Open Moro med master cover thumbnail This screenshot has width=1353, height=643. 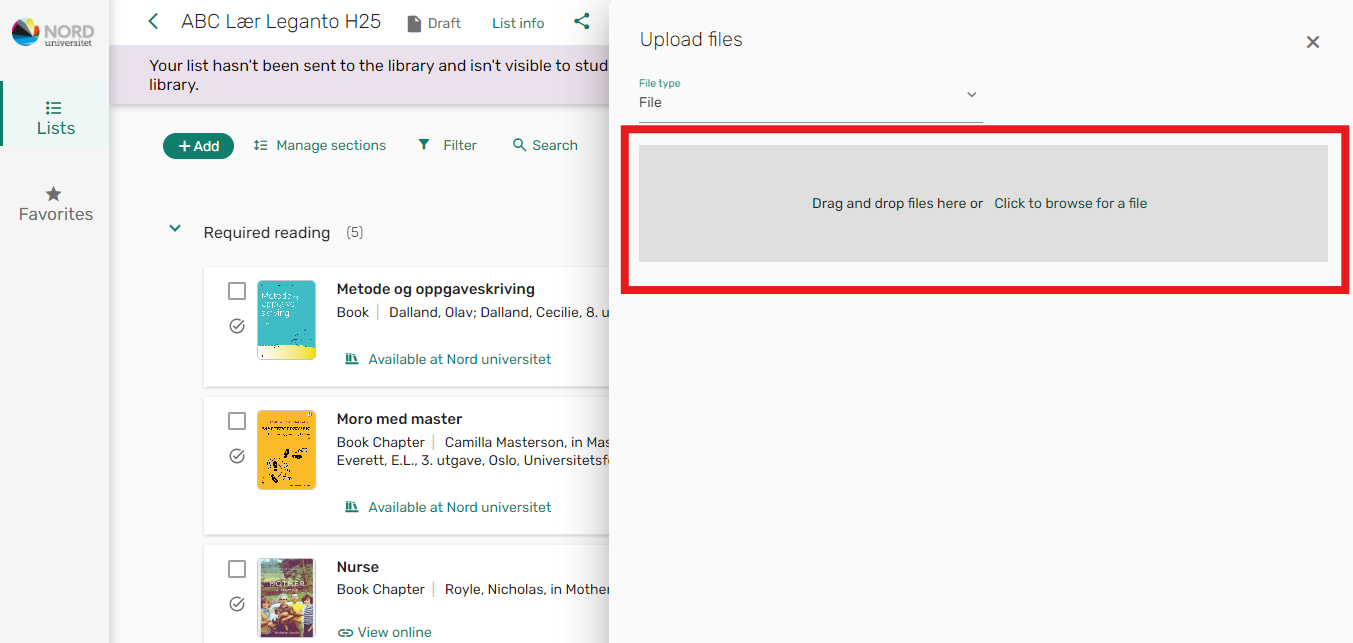pyautogui.click(x=286, y=450)
